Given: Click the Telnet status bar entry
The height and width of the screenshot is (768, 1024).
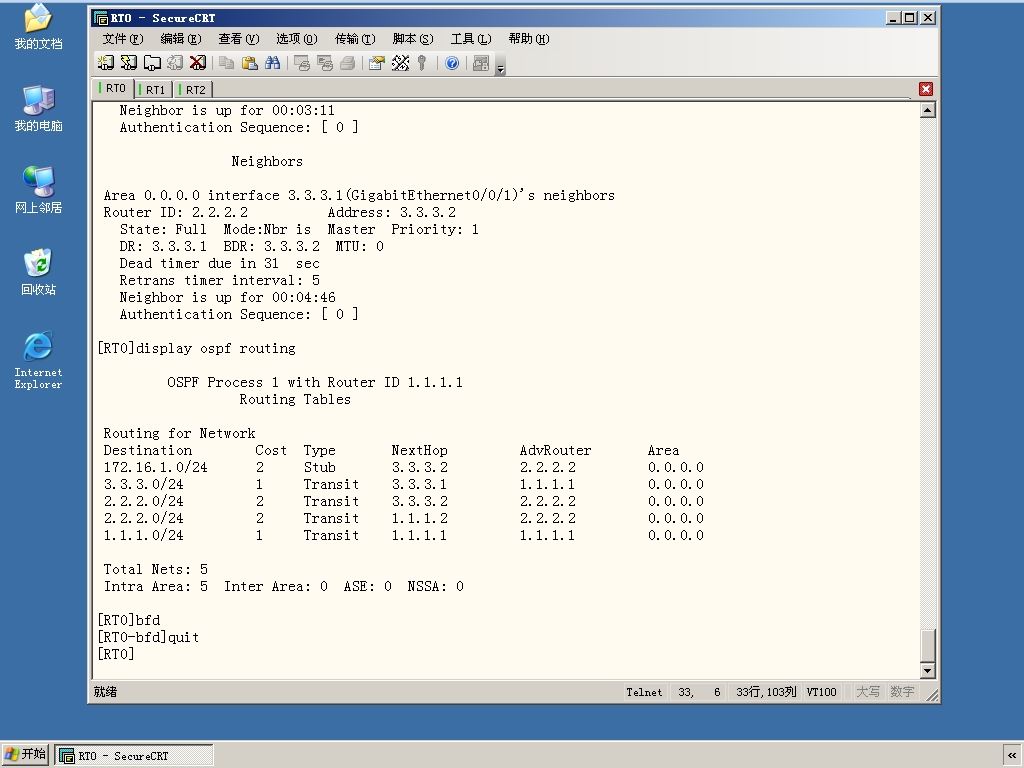Looking at the screenshot, I should (x=644, y=692).
